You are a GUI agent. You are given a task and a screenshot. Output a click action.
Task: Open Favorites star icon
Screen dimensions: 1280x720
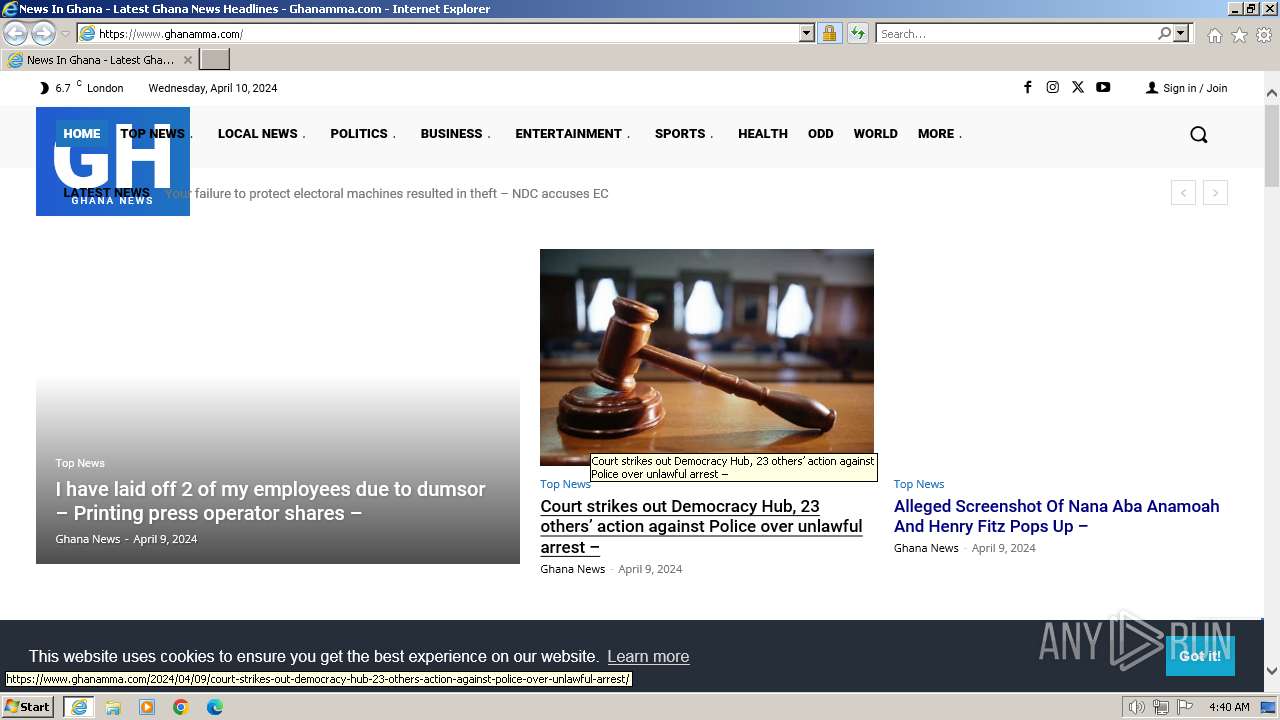click(x=1239, y=35)
